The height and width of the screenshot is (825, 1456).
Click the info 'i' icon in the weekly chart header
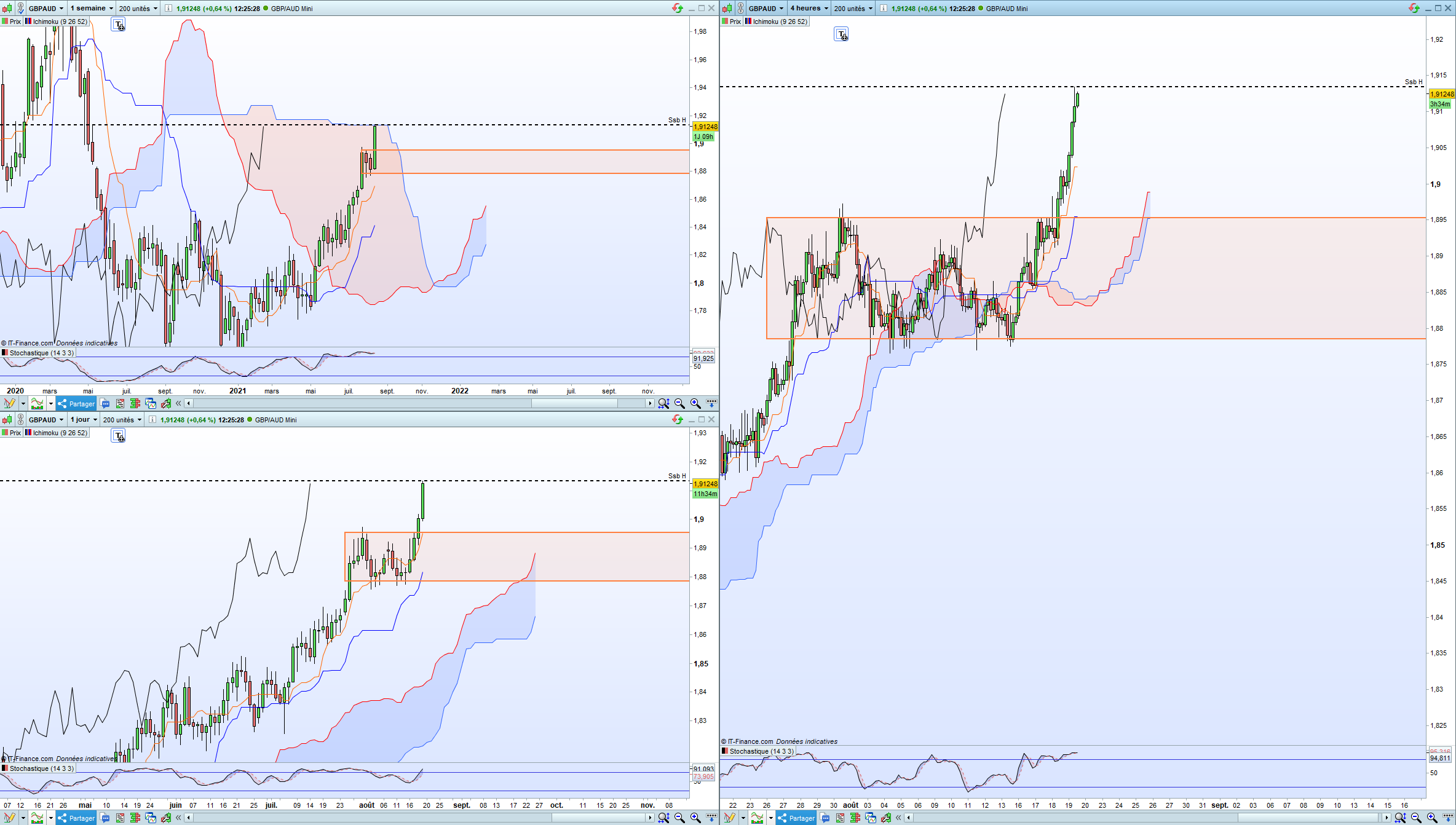[168, 8]
